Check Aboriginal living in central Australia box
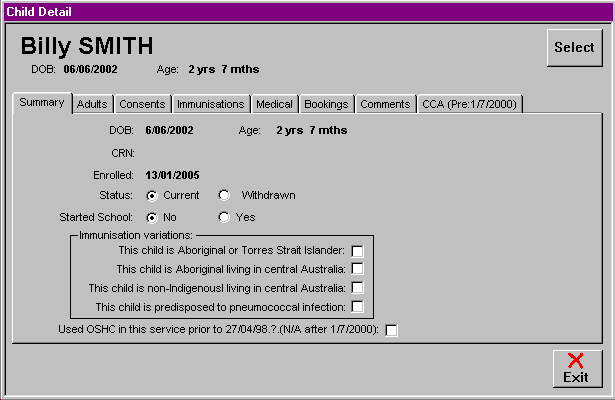Viewport: 615px width, 400px height. click(x=357, y=269)
